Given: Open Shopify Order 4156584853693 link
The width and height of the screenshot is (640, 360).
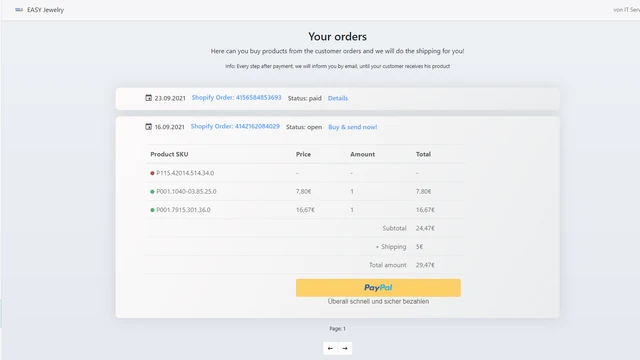Looking at the screenshot, I should [236, 98].
